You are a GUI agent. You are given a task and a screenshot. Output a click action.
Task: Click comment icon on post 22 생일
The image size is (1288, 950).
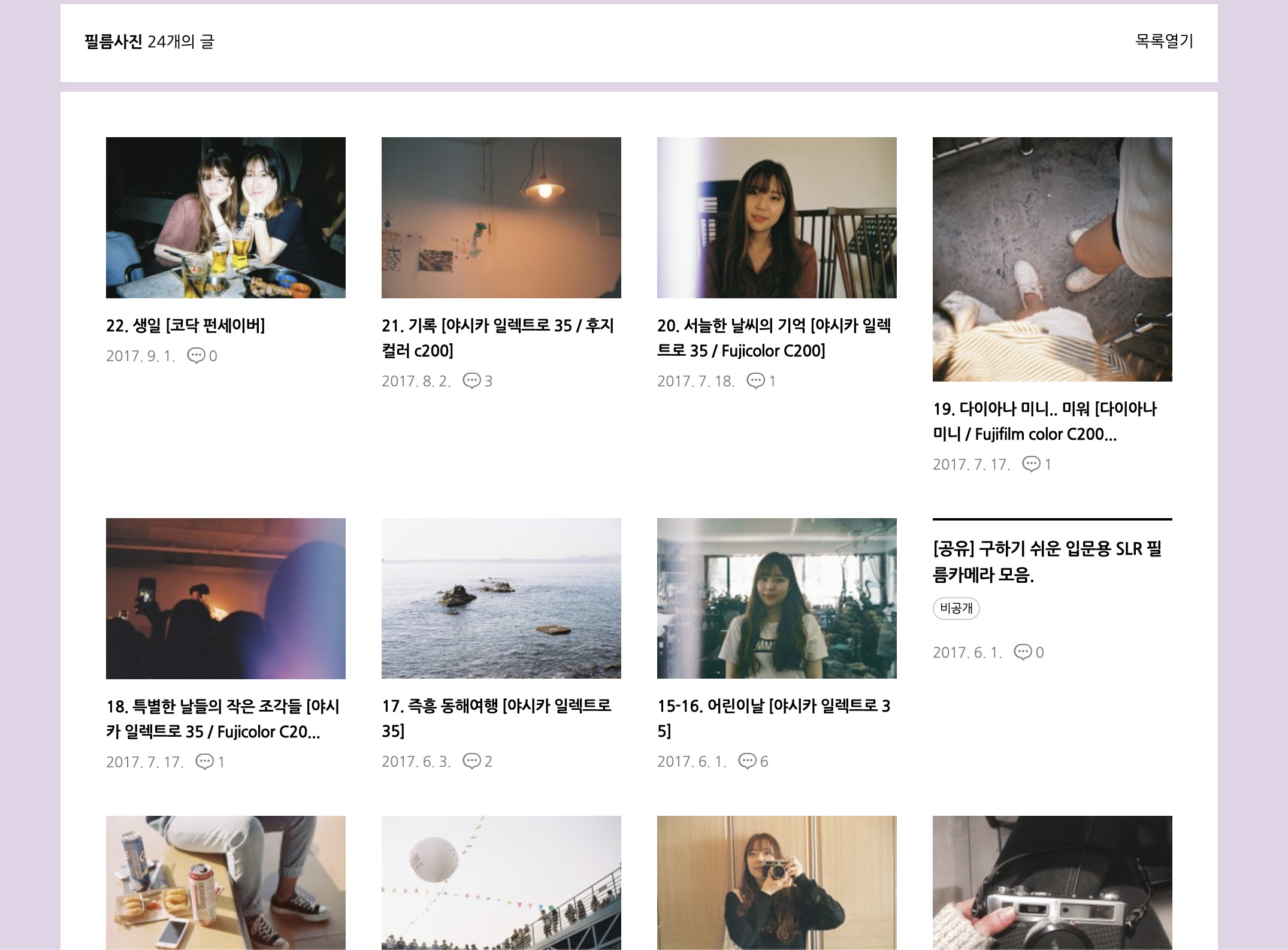196,356
